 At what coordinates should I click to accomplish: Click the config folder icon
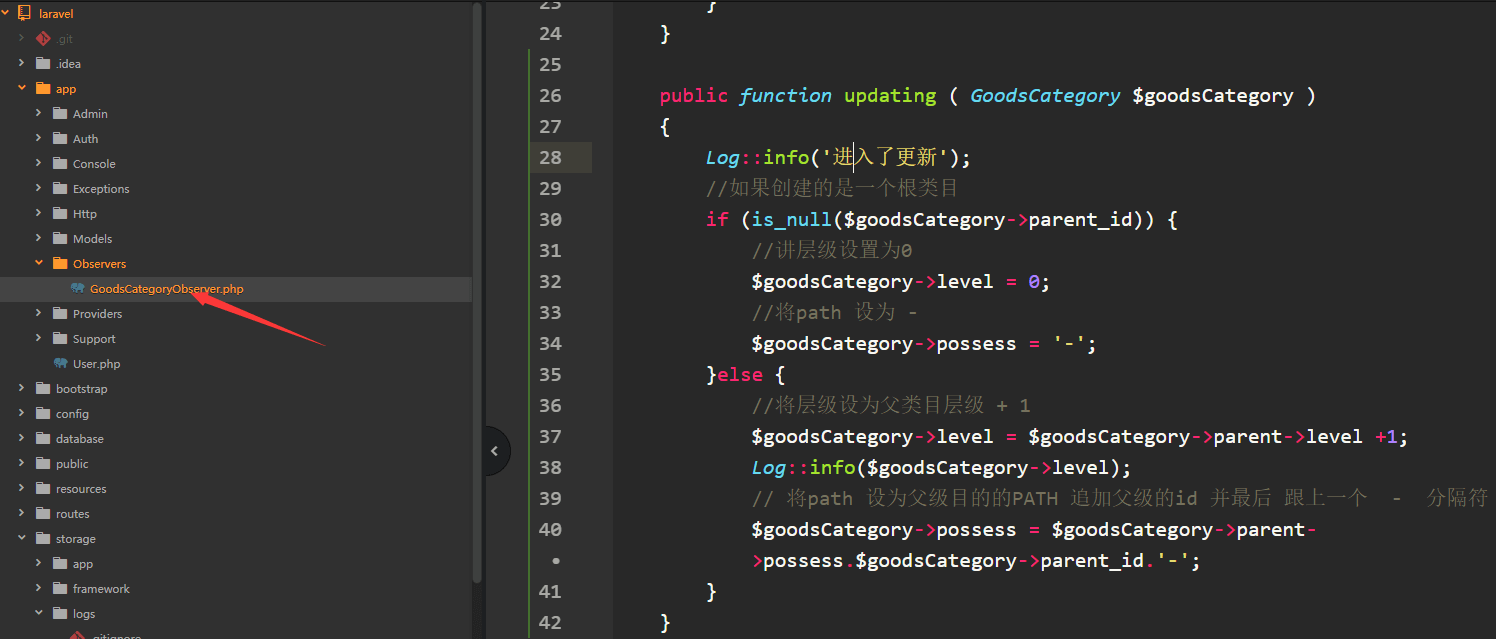pyautogui.click(x=42, y=413)
